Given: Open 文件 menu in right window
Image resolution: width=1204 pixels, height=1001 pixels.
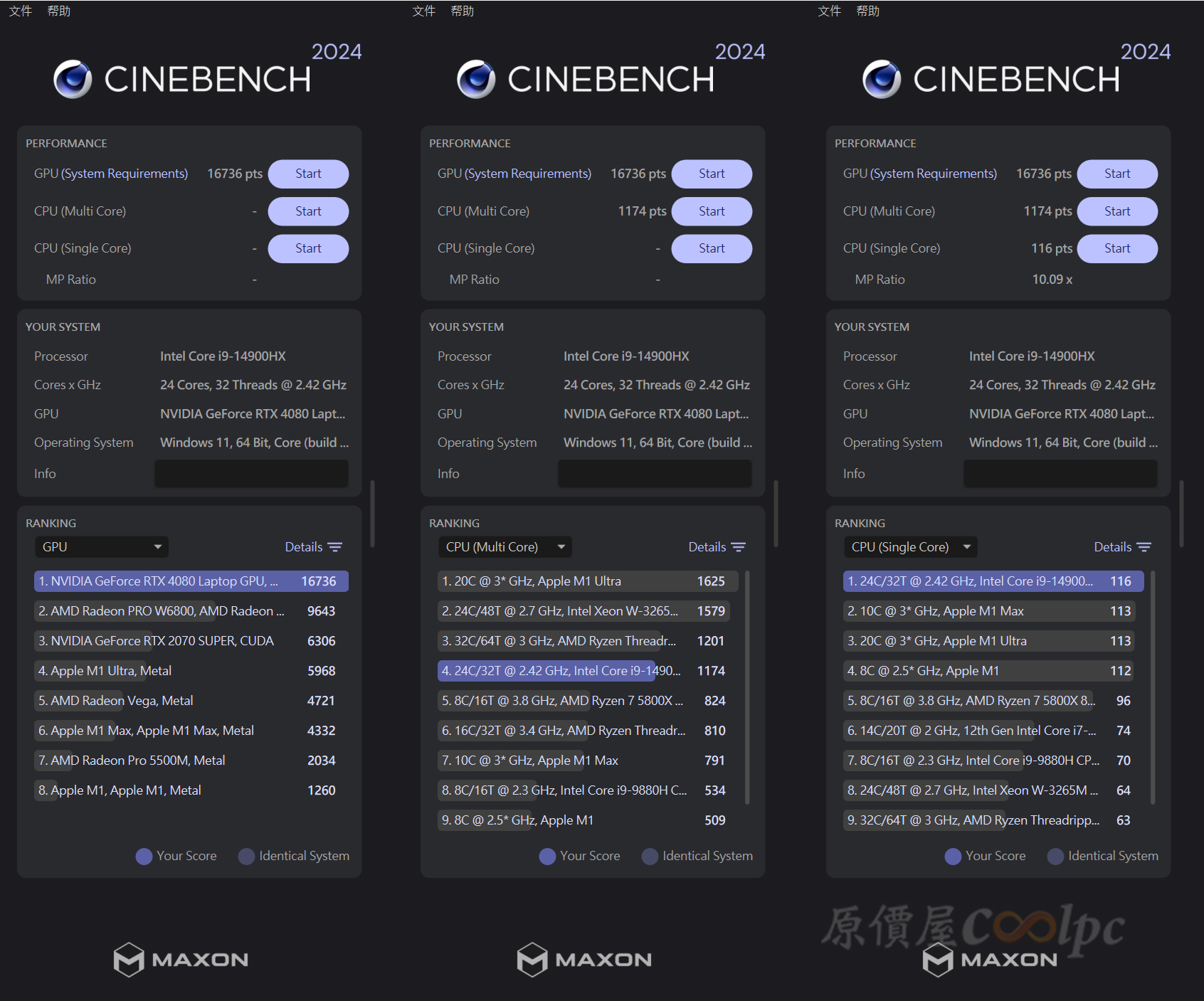Looking at the screenshot, I should (830, 11).
